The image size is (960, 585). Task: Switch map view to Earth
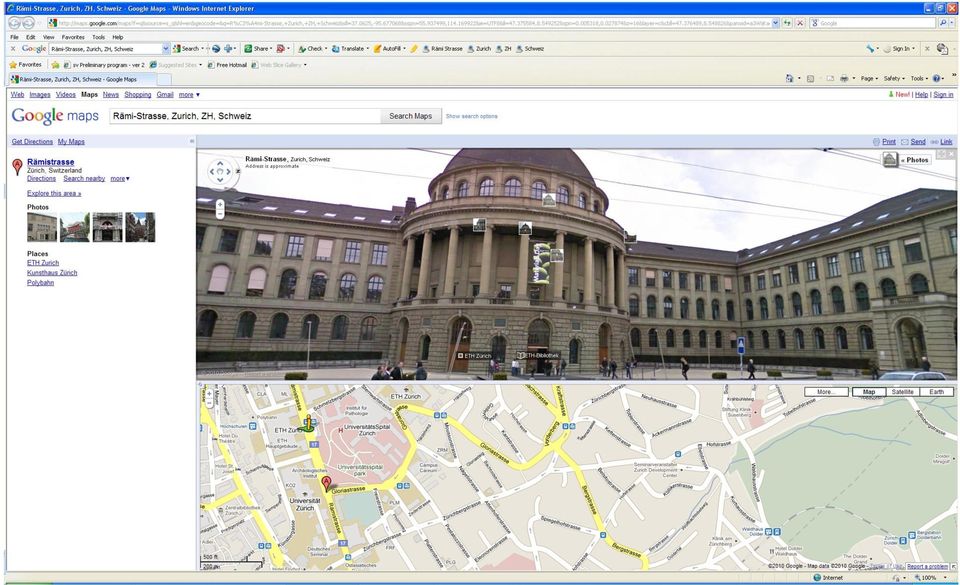coord(936,392)
